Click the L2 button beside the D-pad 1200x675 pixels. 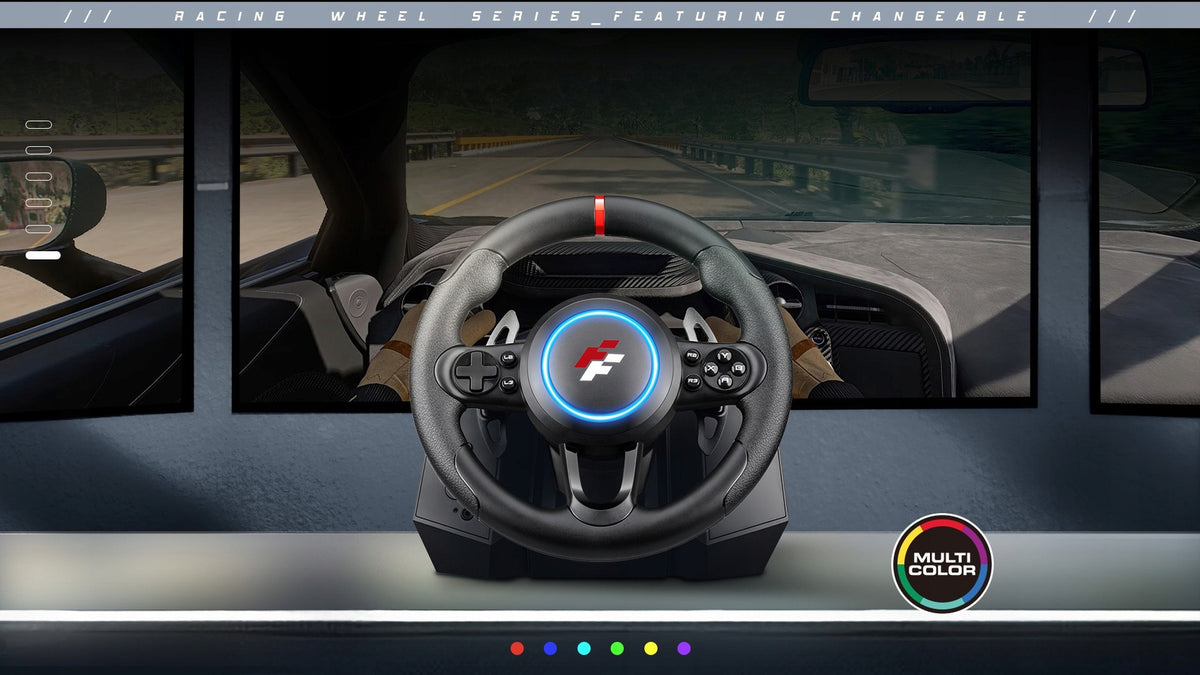tap(508, 359)
